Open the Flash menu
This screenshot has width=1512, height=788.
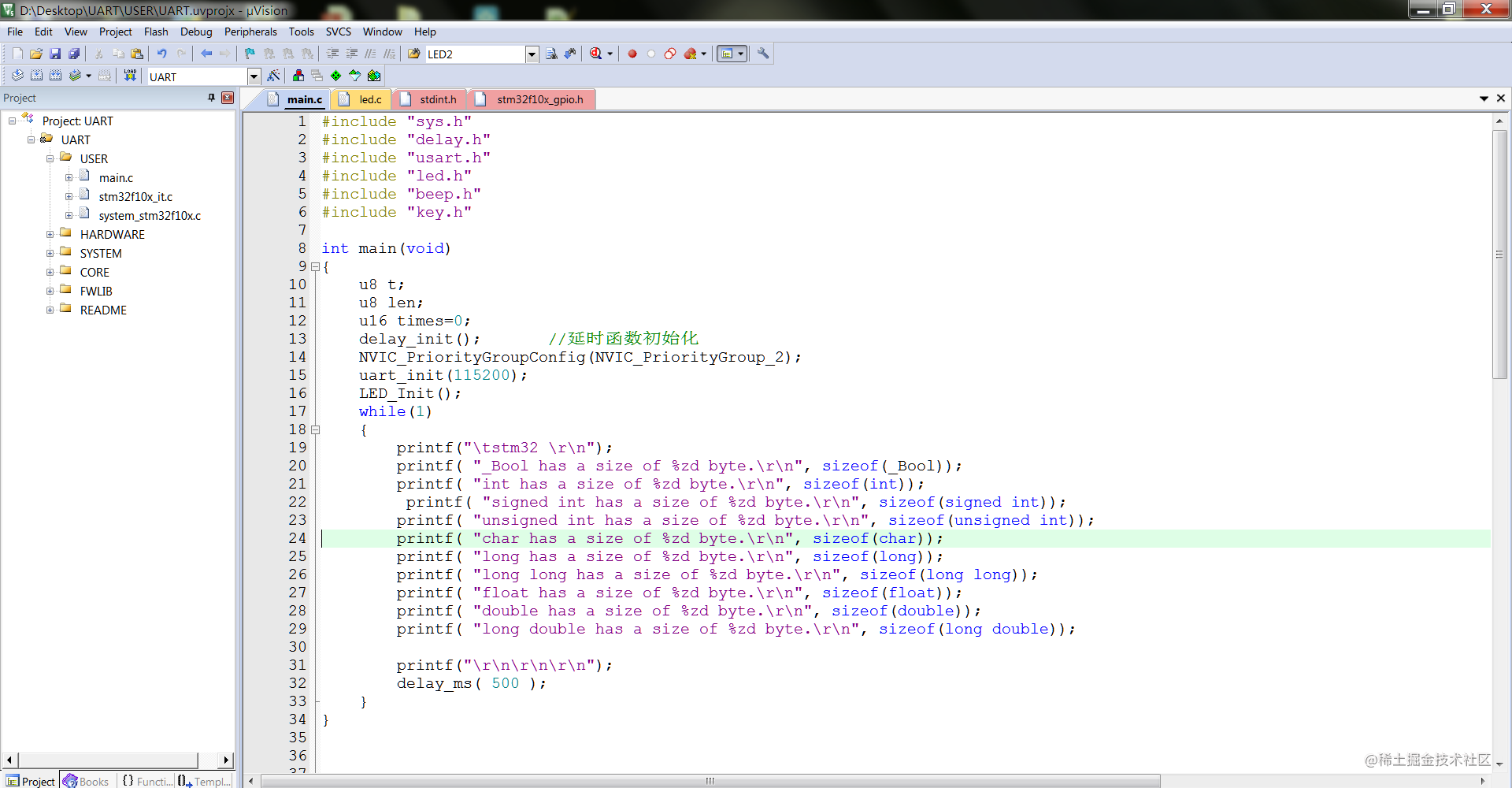(x=156, y=32)
